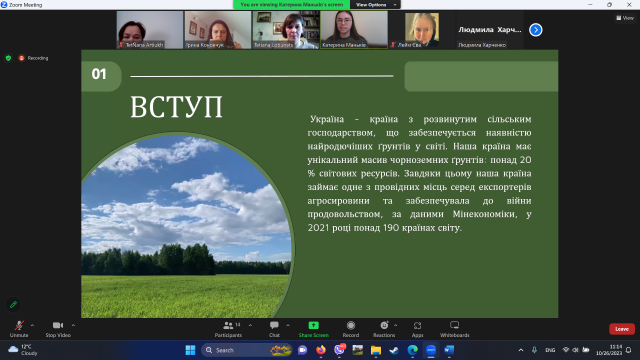
Task: Open the View Options dropdown
Action: tap(375, 4)
